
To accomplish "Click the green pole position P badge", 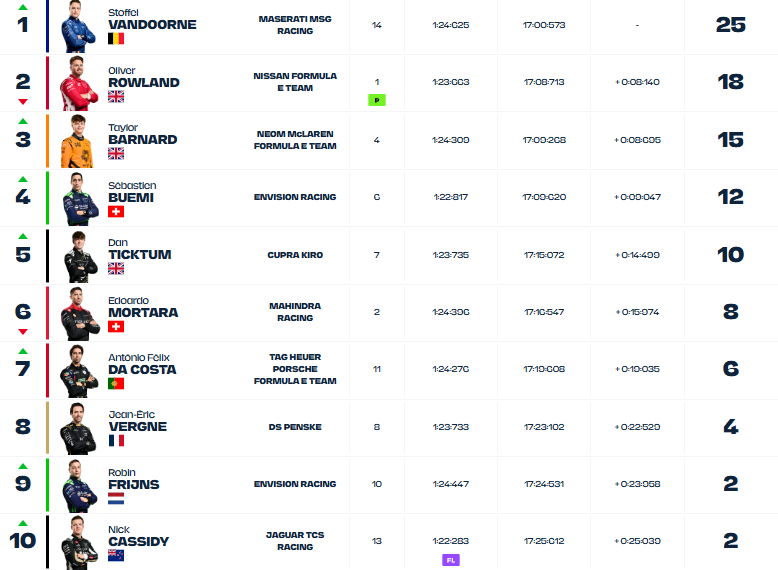I will click(377, 100).
